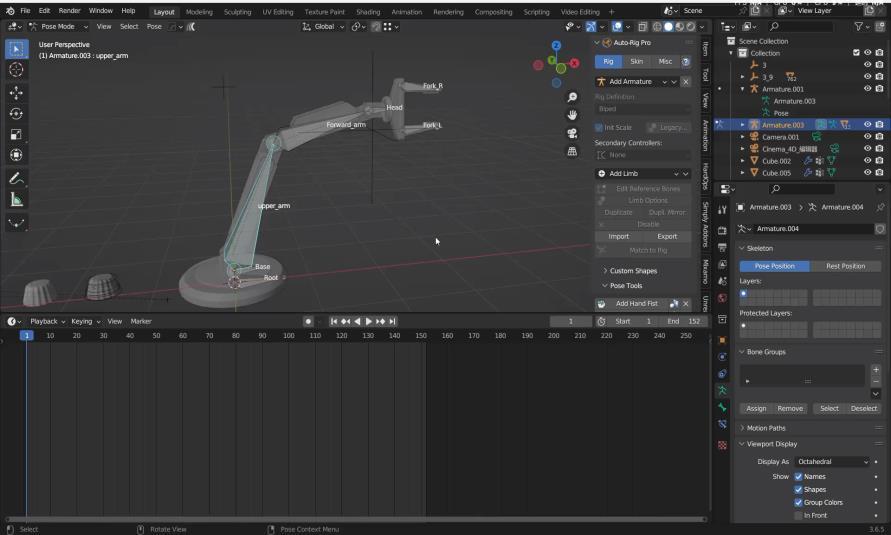Uncheck the Names checkbox under Show
Screen dimensions: 891x535
pos(798,476)
